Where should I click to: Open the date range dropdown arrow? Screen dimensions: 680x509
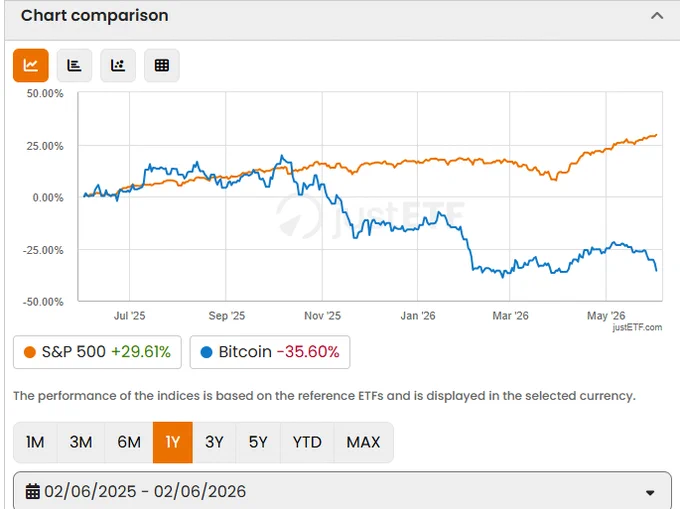coord(650,493)
